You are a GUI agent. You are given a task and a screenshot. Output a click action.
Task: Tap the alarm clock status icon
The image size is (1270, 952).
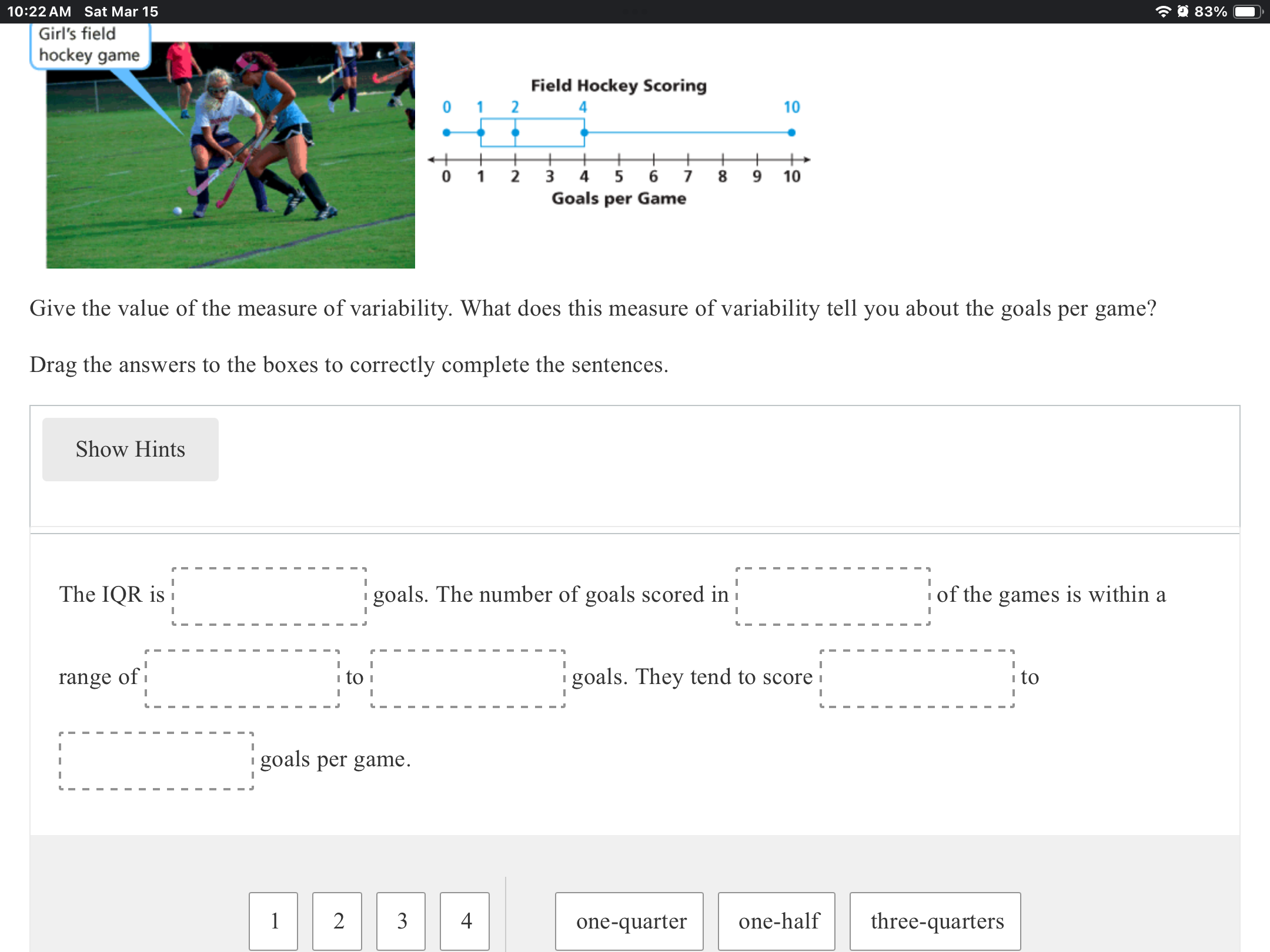[1183, 11]
